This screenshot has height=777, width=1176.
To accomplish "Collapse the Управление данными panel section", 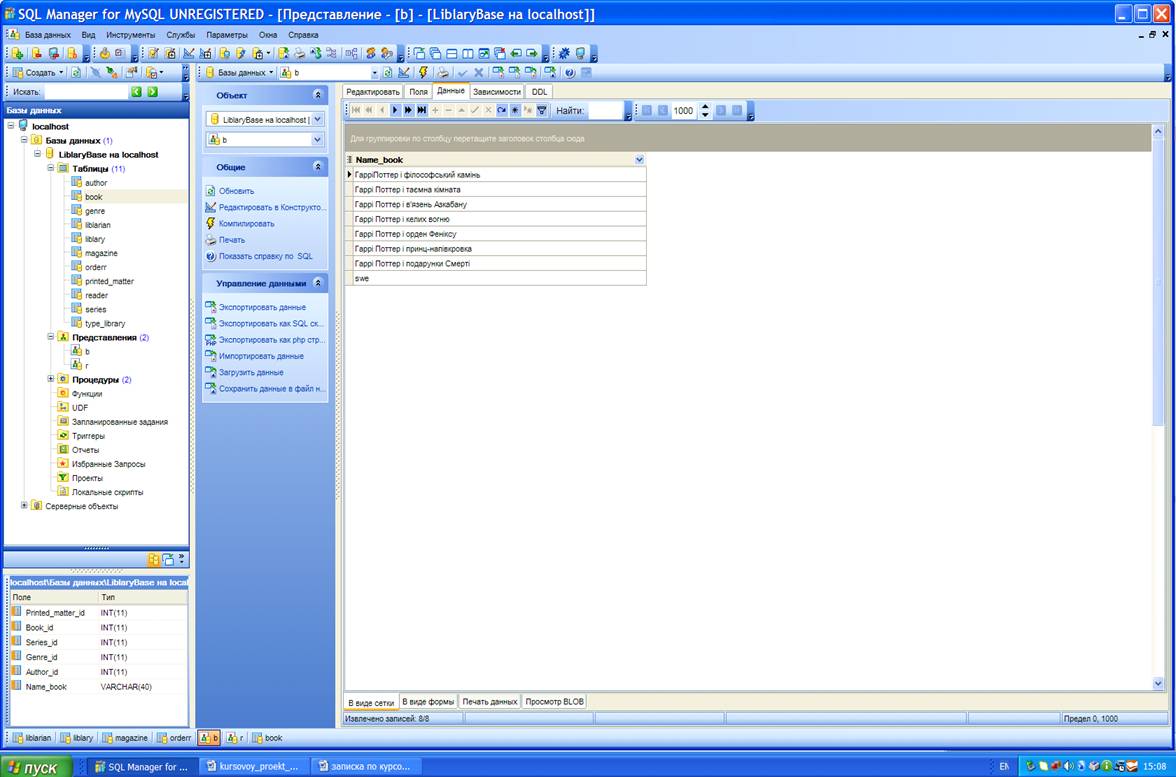I will coord(318,283).
